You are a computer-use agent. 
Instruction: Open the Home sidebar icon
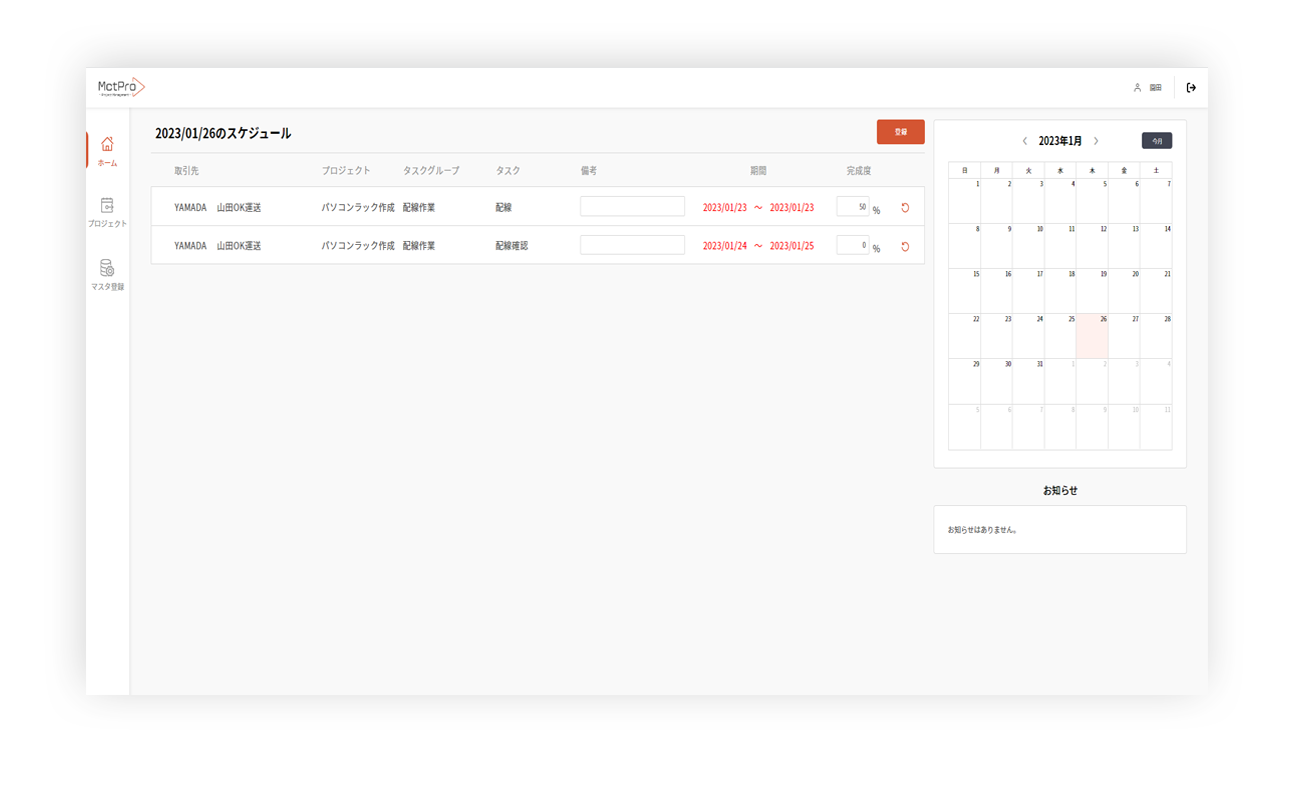pyautogui.click(x=107, y=150)
